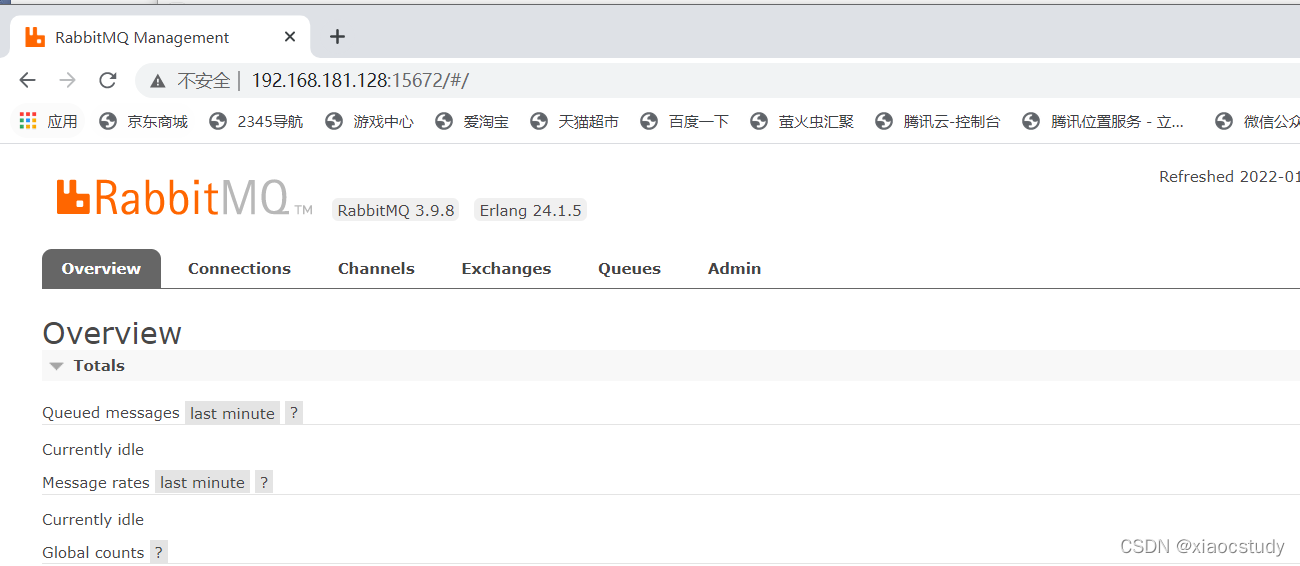Change Queued messages last minute range
Viewport: 1300px width, 566px height.
coord(232,413)
